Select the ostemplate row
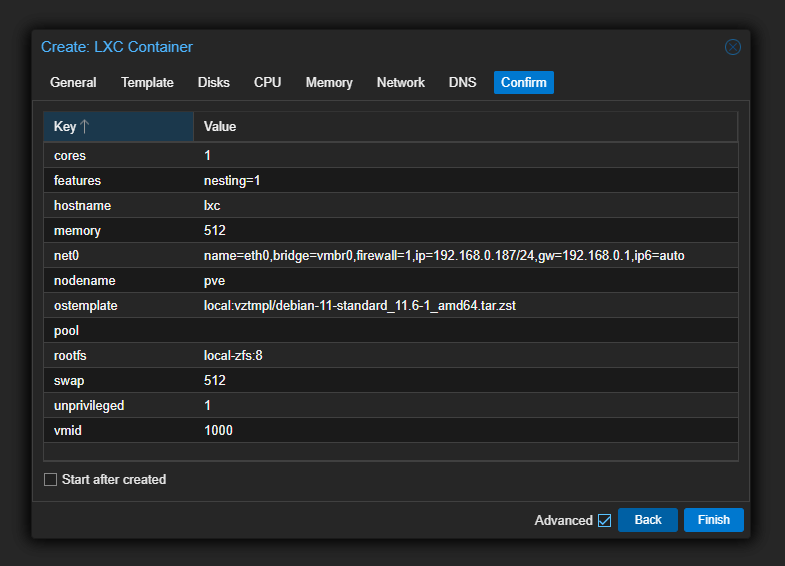 click(390, 306)
